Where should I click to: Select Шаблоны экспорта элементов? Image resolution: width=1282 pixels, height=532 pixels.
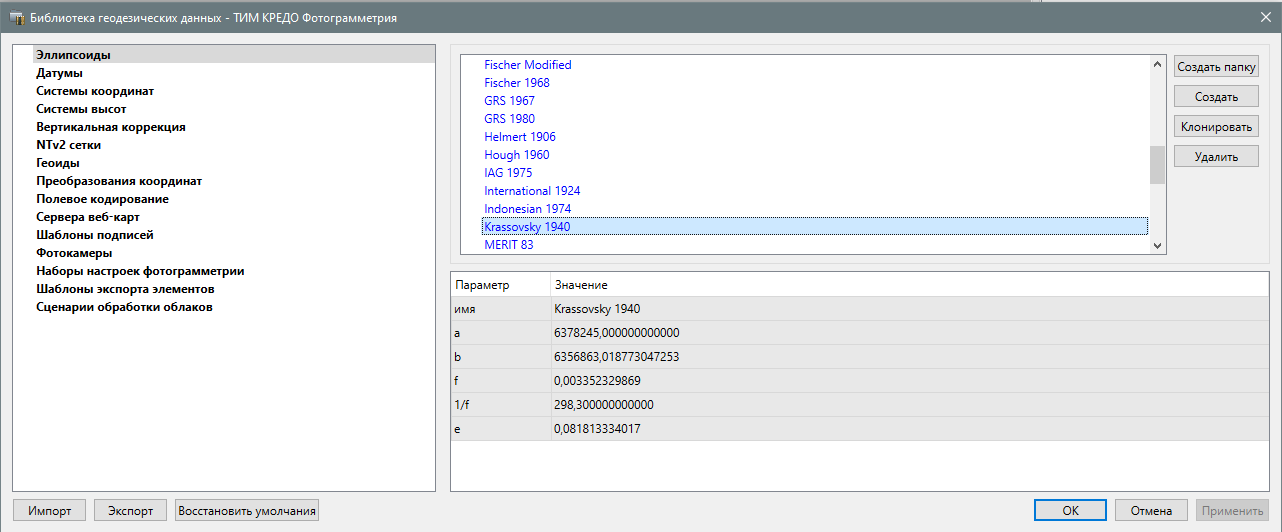click(x=125, y=289)
